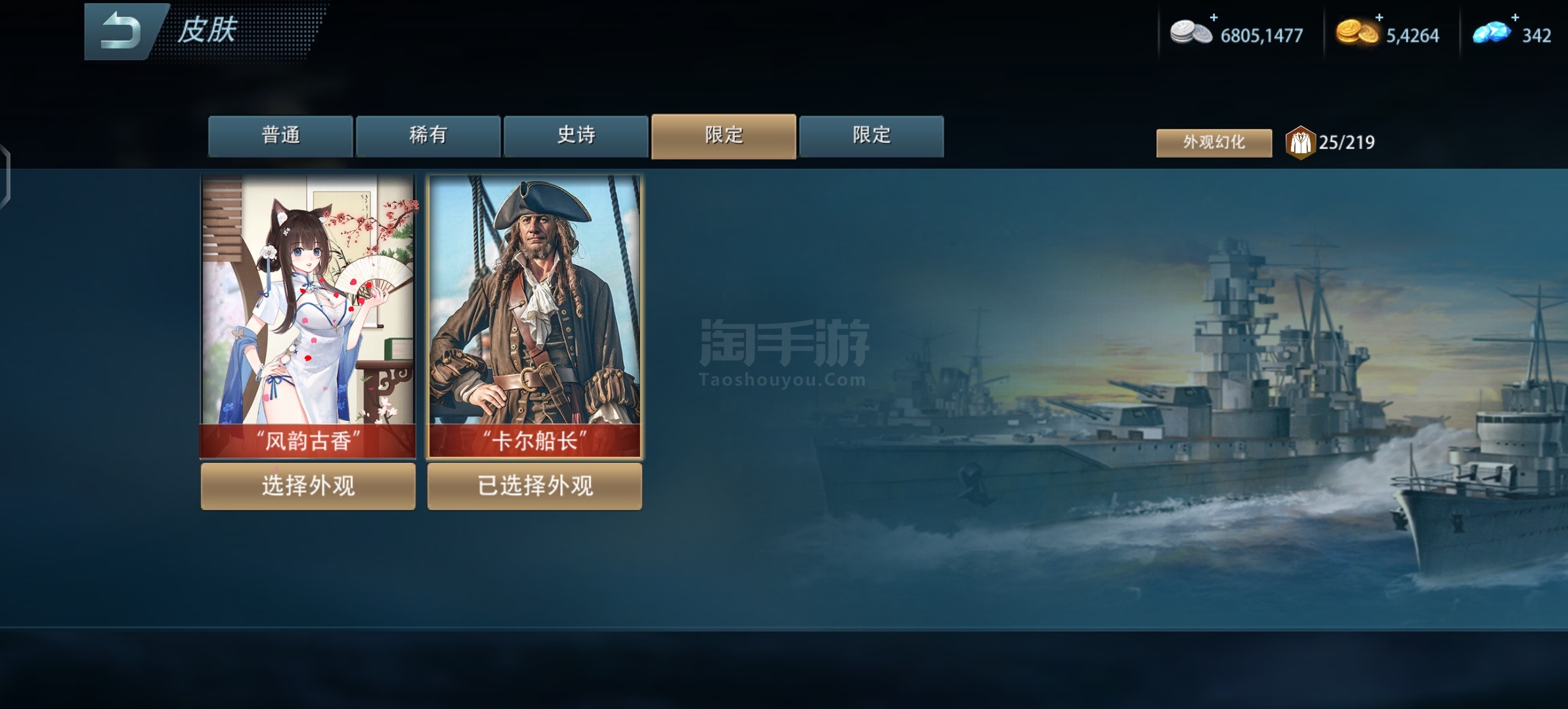This screenshot has height=709, width=1568.
Task: Tap the plus above blue diamonds
Action: click(x=1515, y=17)
